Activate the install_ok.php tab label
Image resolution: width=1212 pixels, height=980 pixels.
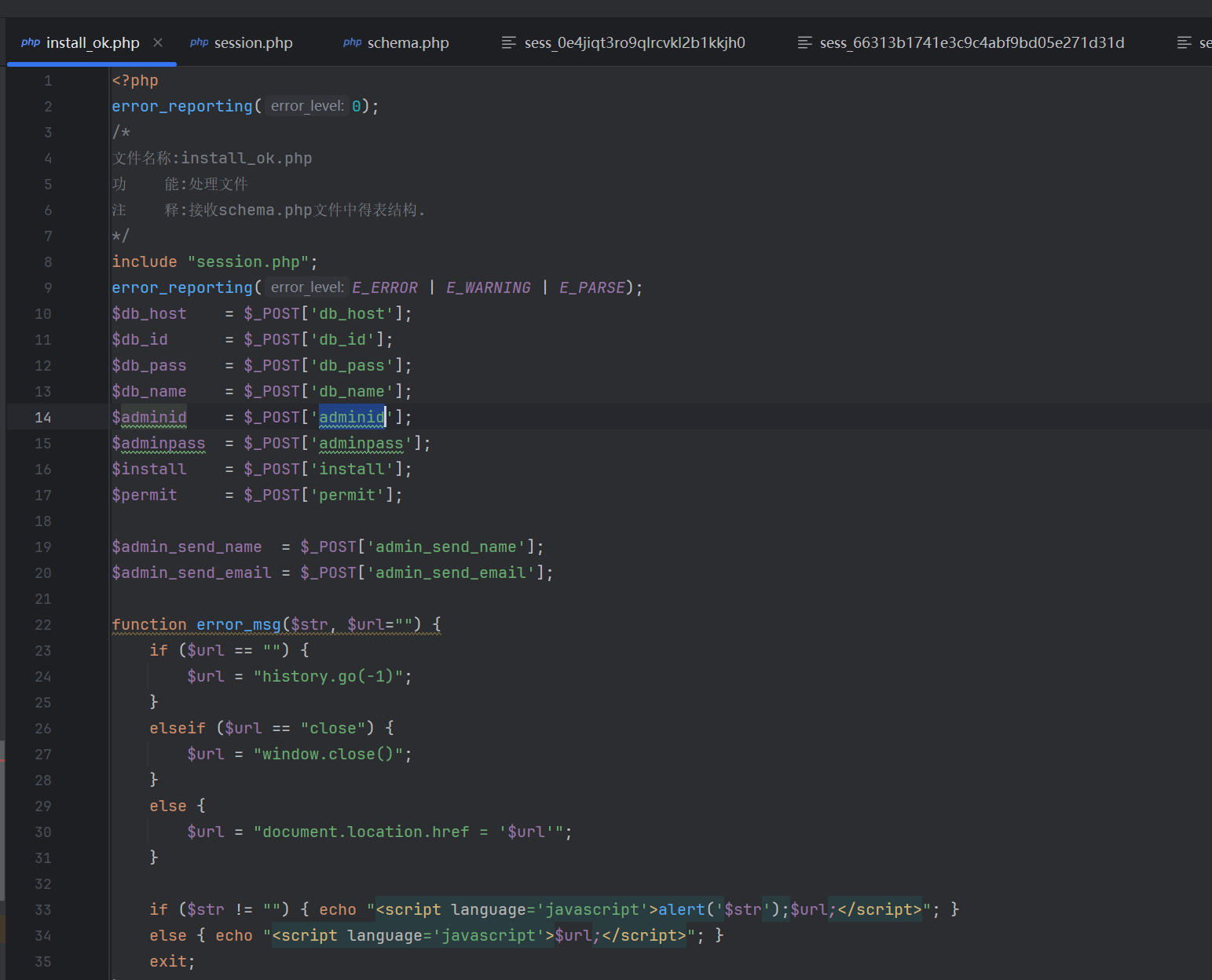point(93,42)
